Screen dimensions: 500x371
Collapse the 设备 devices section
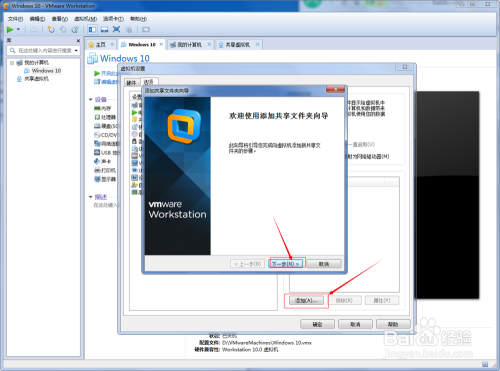(x=91, y=99)
